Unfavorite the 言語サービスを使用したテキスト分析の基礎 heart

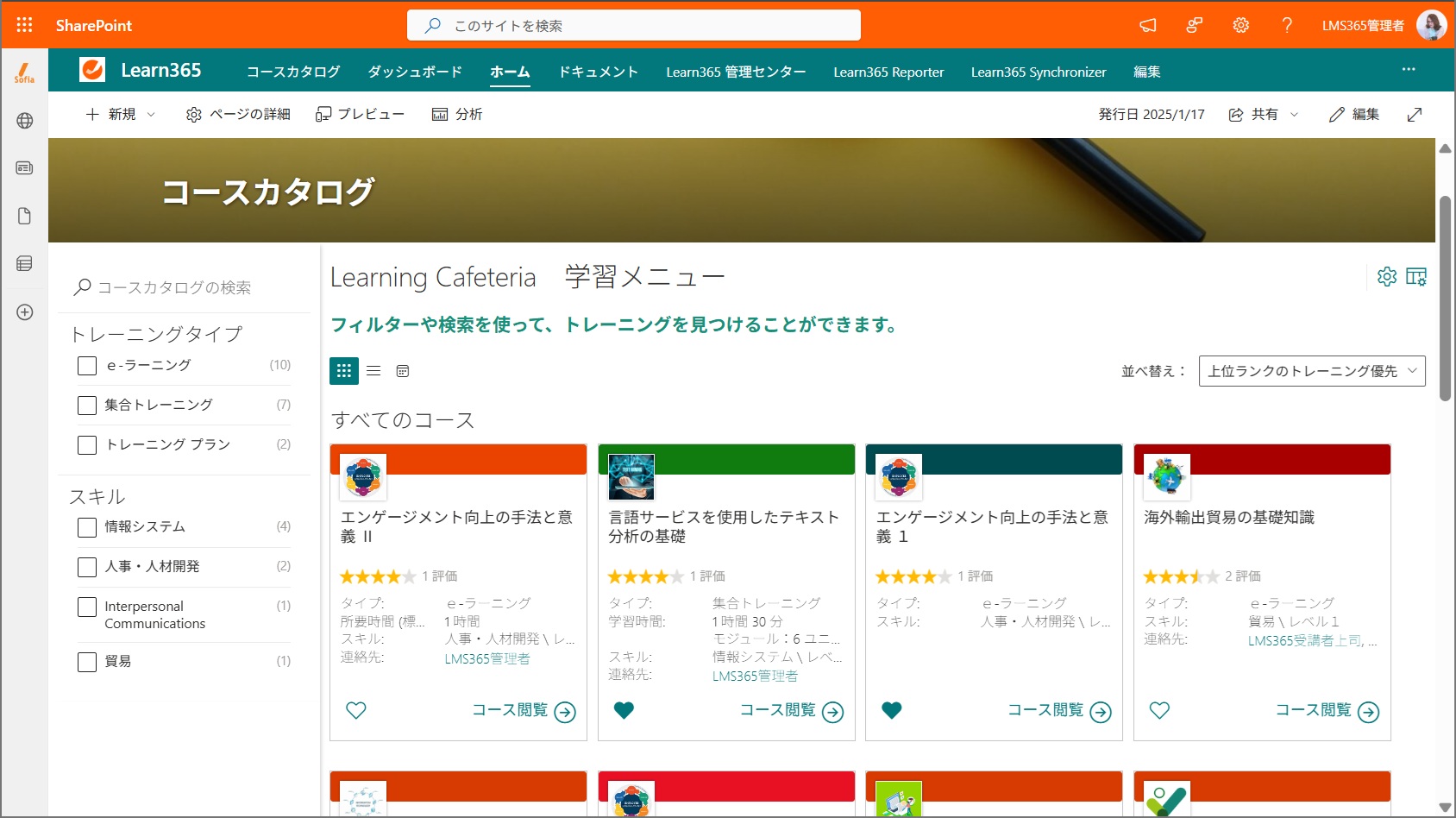click(x=624, y=710)
